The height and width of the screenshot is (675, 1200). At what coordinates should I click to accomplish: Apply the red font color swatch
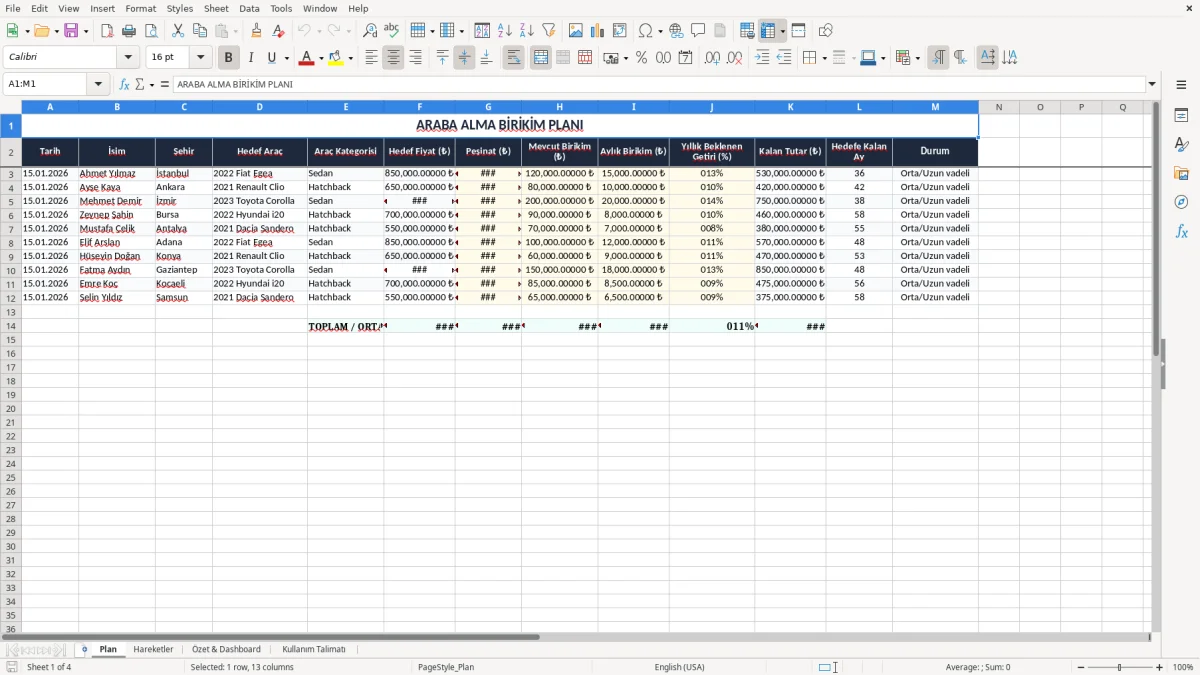pyautogui.click(x=307, y=58)
